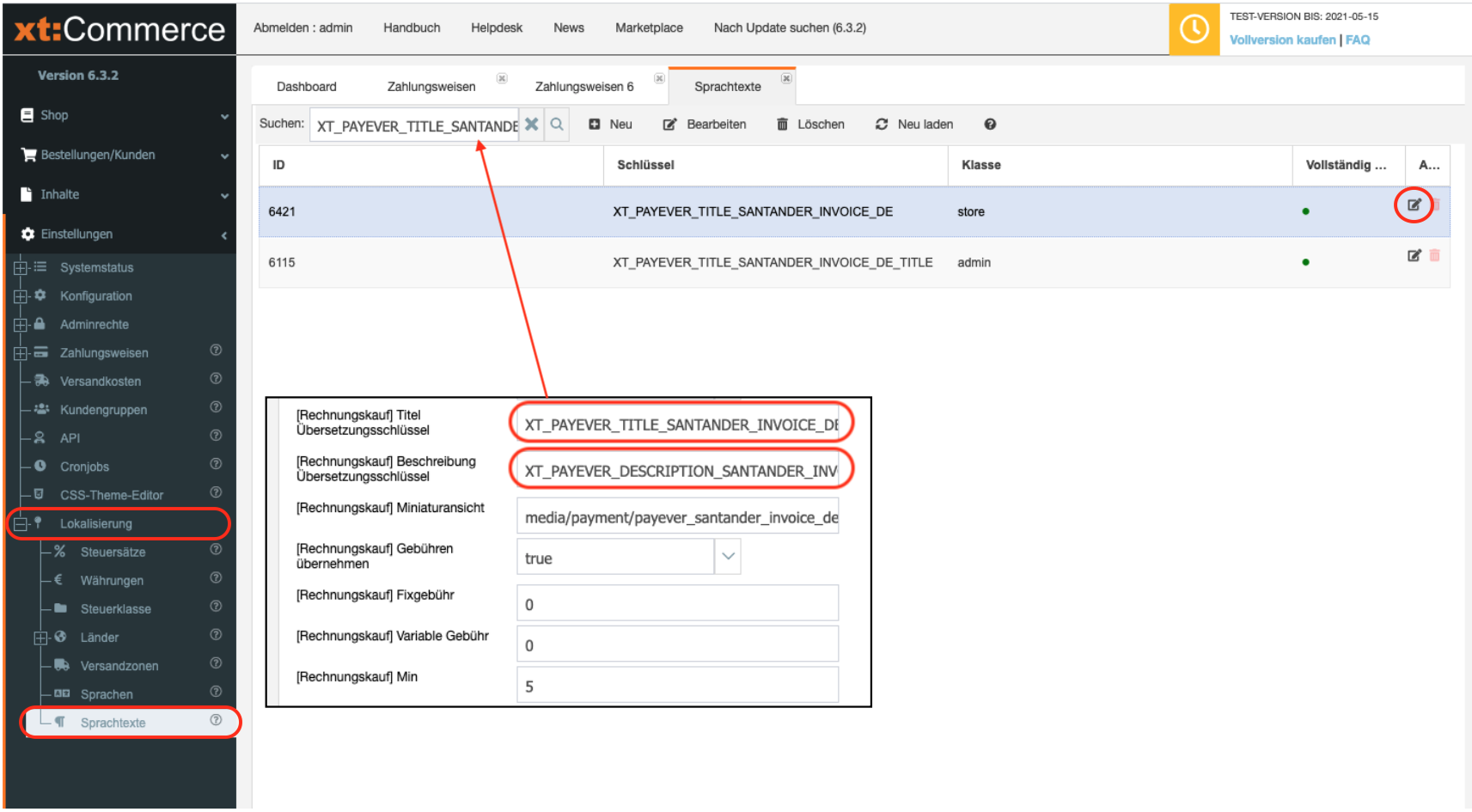
Task: Close the Zahlungsweisen tab
Action: (502, 78)
